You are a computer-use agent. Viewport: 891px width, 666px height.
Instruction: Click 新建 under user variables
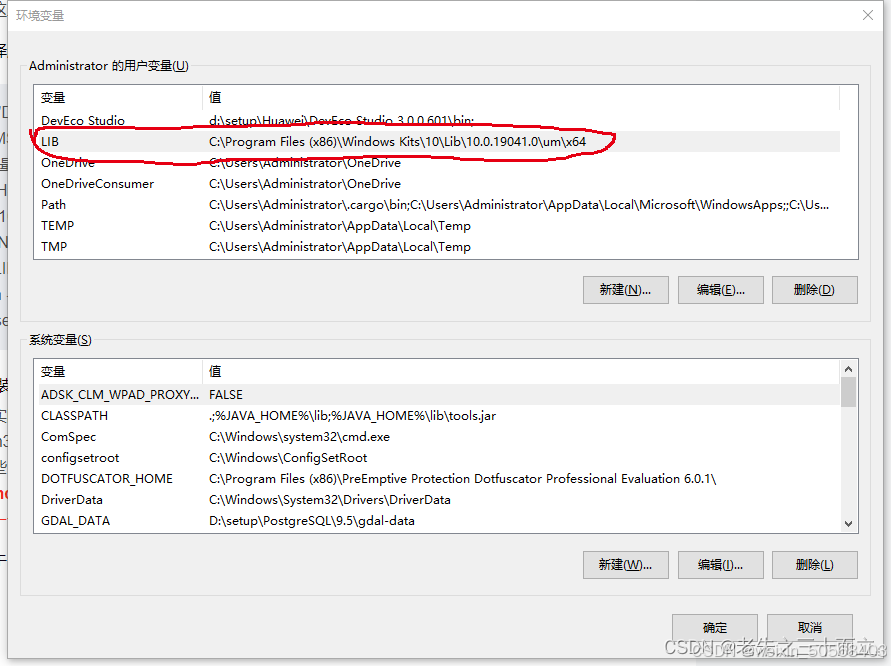625,289
